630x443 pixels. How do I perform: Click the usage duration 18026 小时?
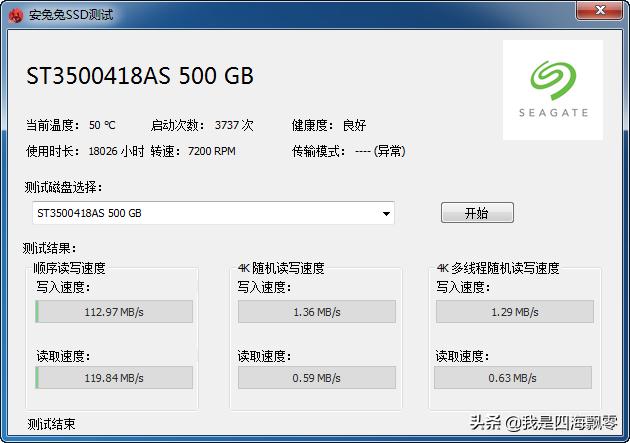117,151
